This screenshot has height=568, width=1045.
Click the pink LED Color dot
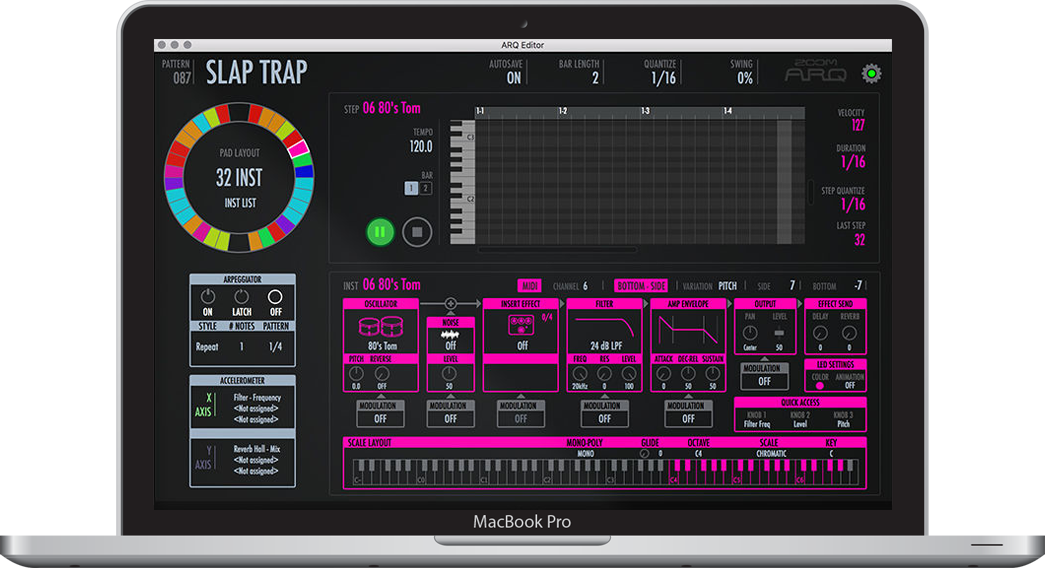tap(820, 385)
